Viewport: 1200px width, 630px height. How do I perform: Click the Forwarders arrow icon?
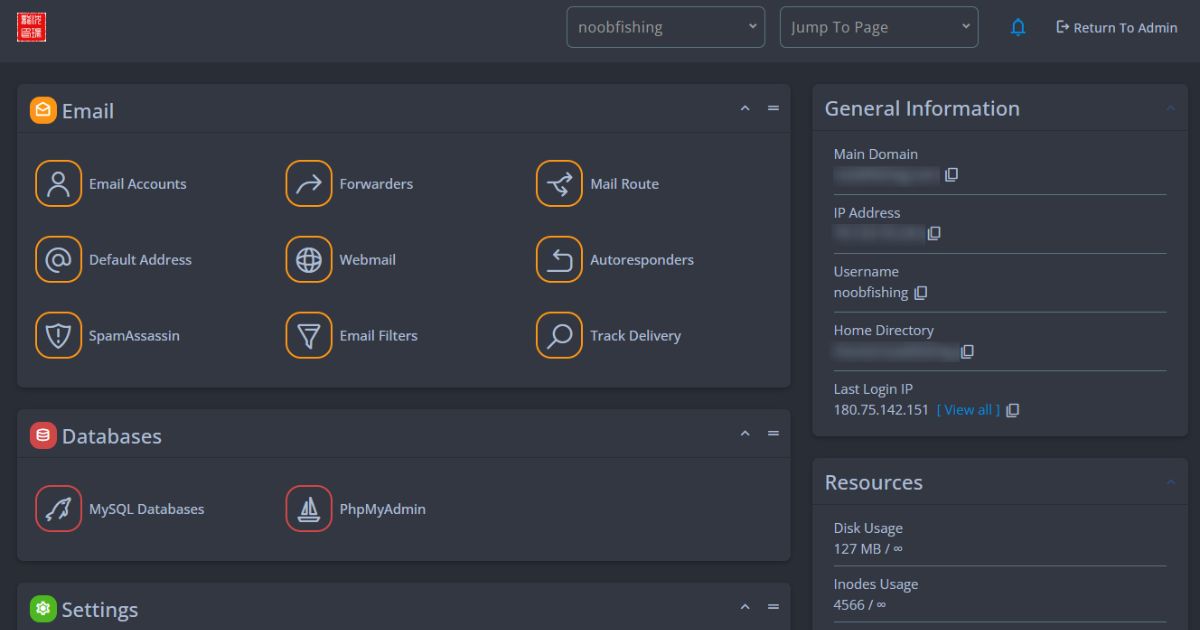[x=309, y=184]
